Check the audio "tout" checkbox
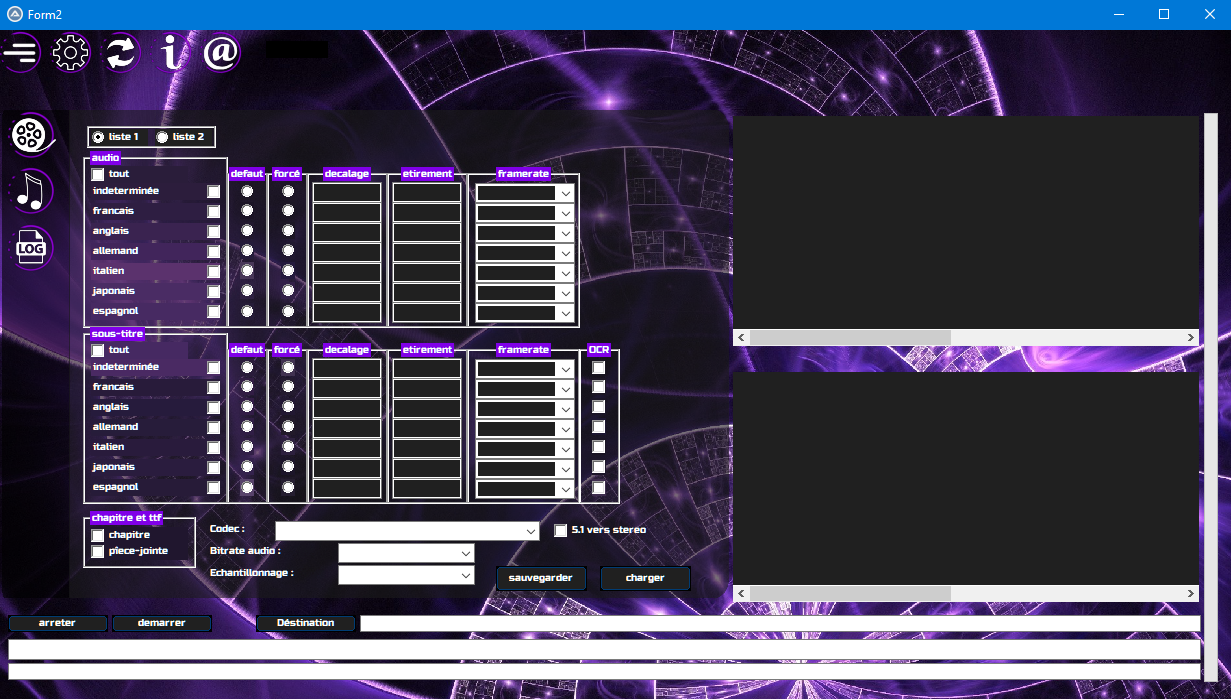The image size is (1231, 699). pos(98,174)
